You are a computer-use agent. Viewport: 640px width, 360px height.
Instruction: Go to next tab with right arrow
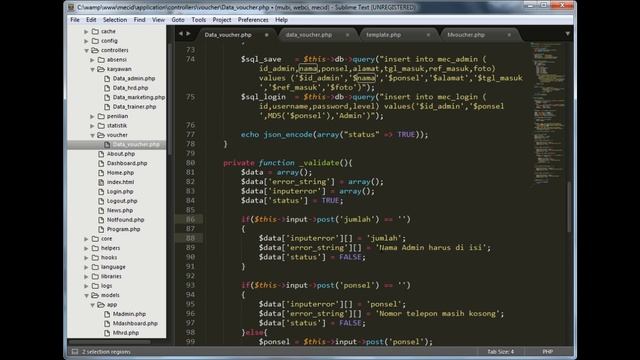(x=188, y=33)
